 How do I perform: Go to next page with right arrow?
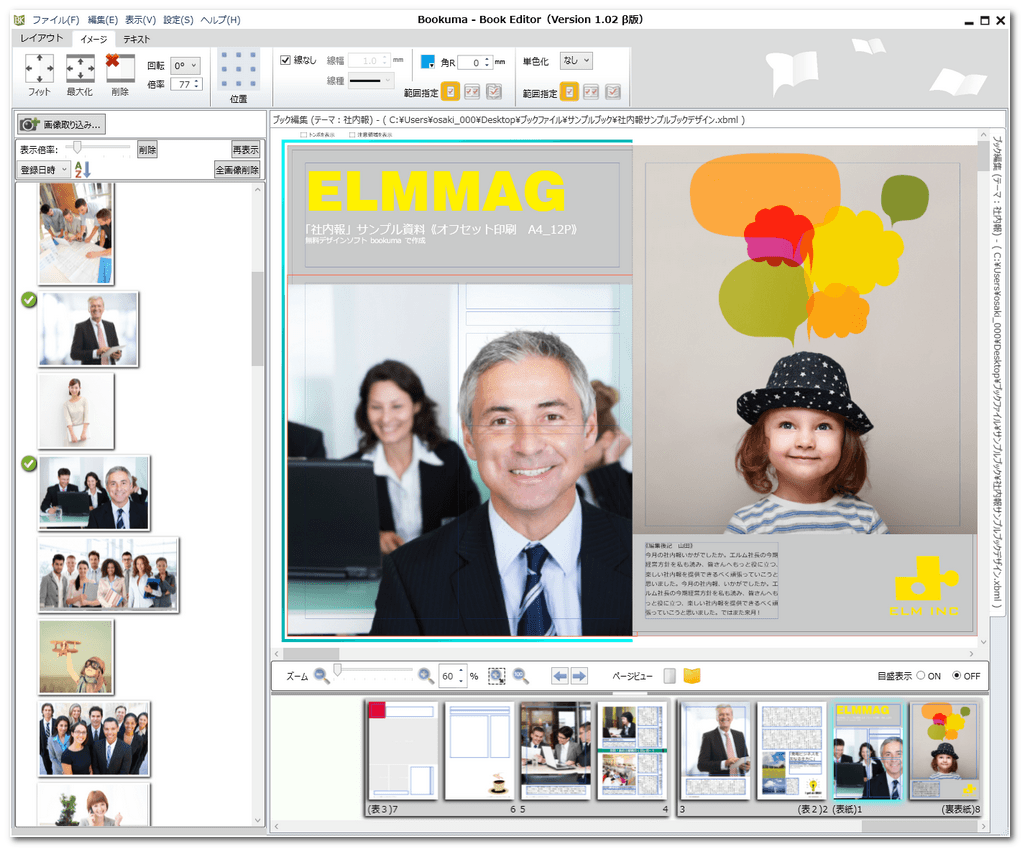[579, 677]
